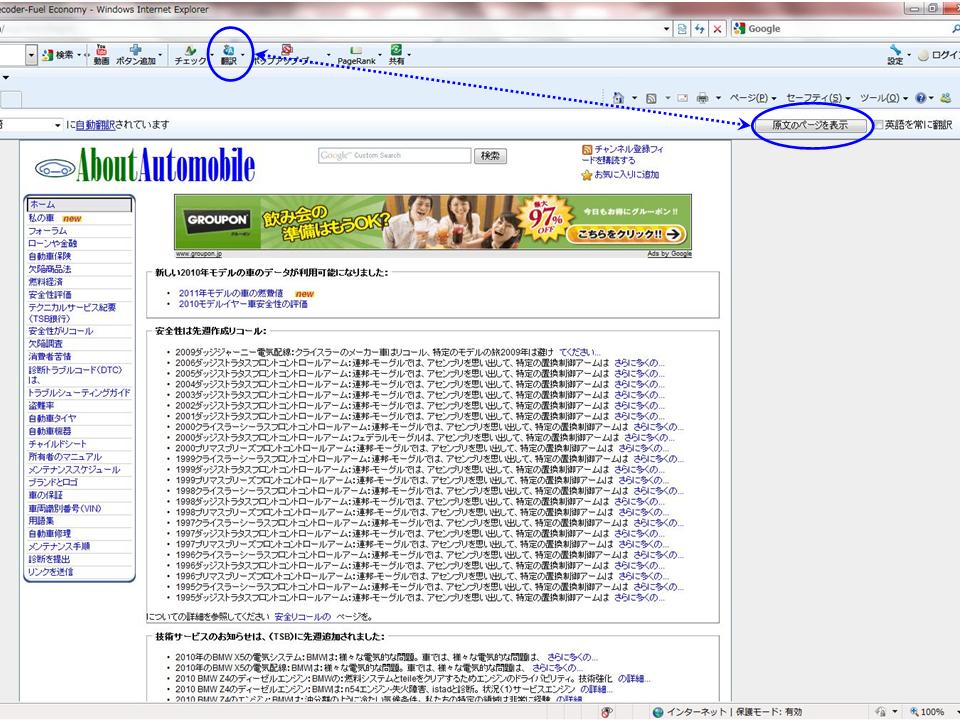Click the Ads by Google label
Screen dimensions: 960x720
point(670,253)
